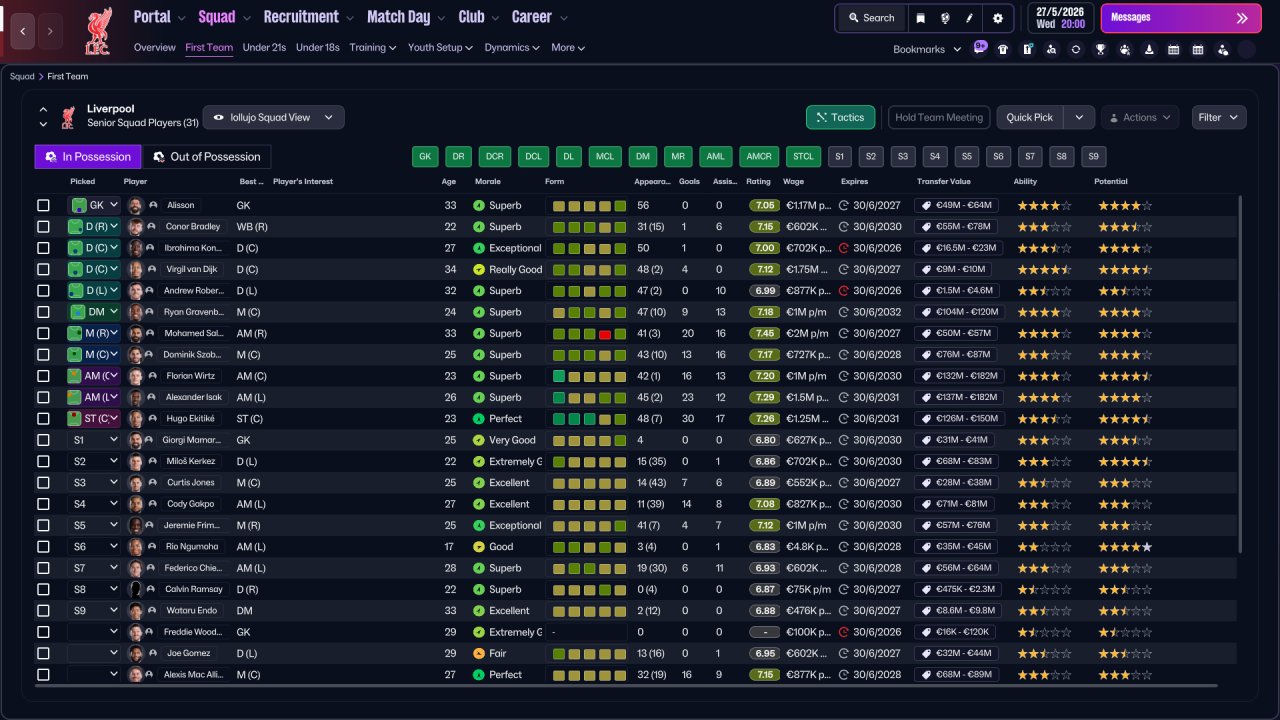
Task: Sort by the Transfer Value column header
Action: point(943,182)
